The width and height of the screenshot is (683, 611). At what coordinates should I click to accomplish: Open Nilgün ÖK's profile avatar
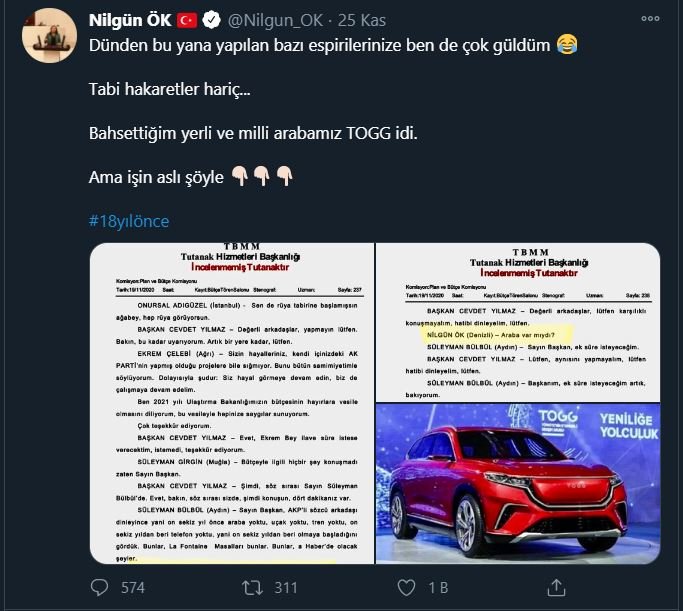click(50, 35)
